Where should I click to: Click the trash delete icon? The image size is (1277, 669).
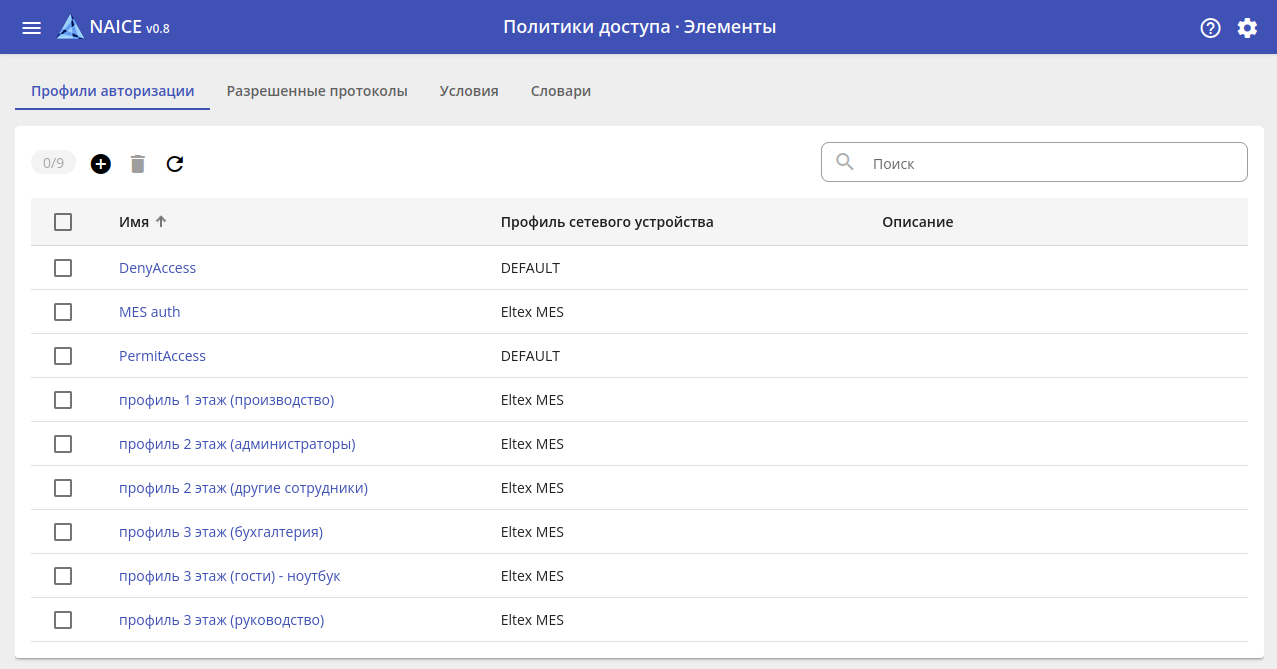(138, 164)
